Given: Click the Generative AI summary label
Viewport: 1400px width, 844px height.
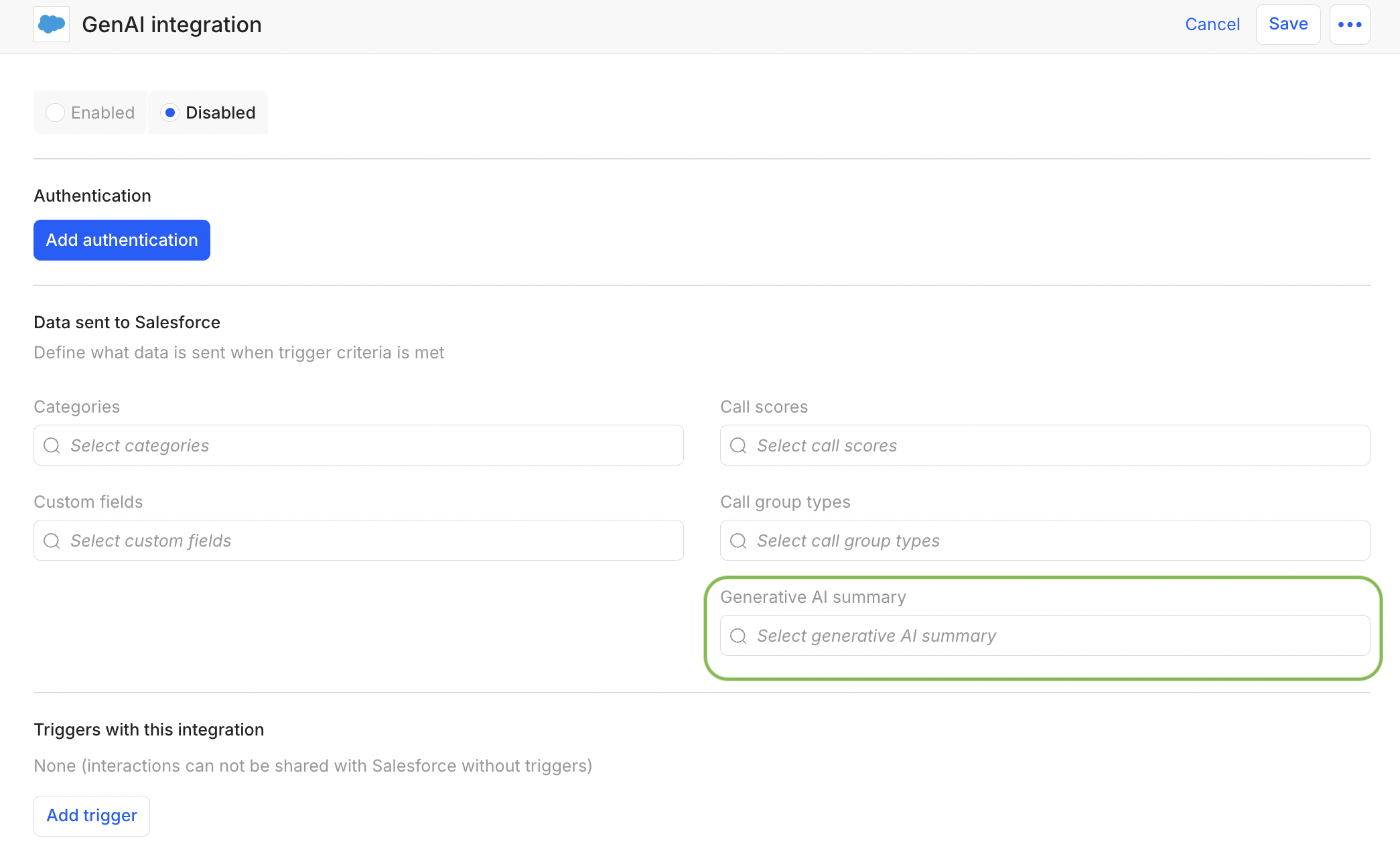Looking at the screenshot, I should tap(813, 597).
